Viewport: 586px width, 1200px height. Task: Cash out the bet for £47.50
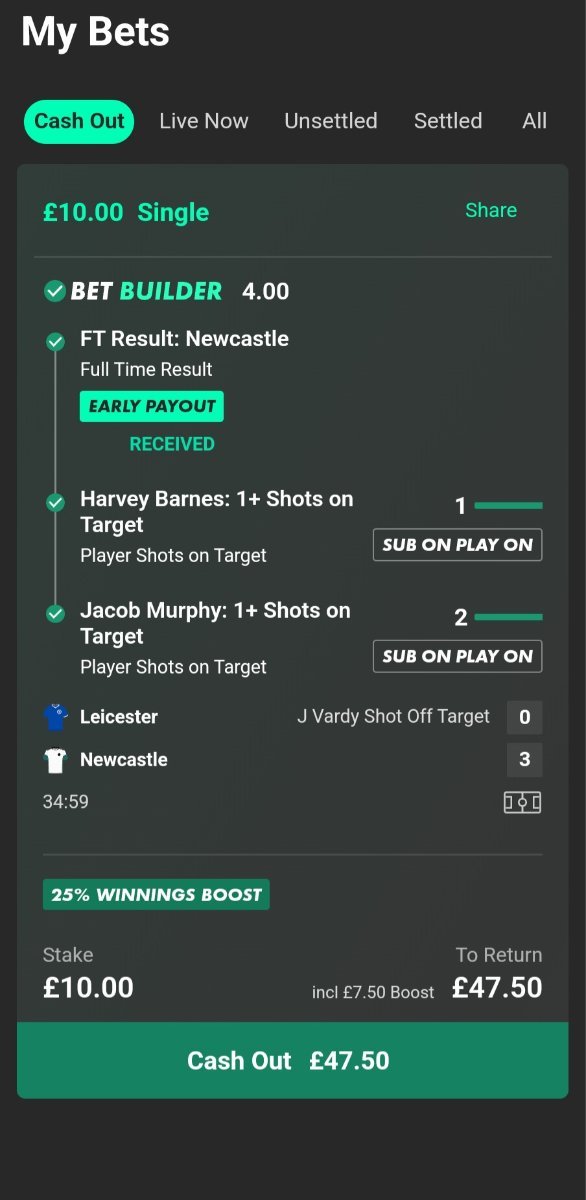click(292, 1060)
